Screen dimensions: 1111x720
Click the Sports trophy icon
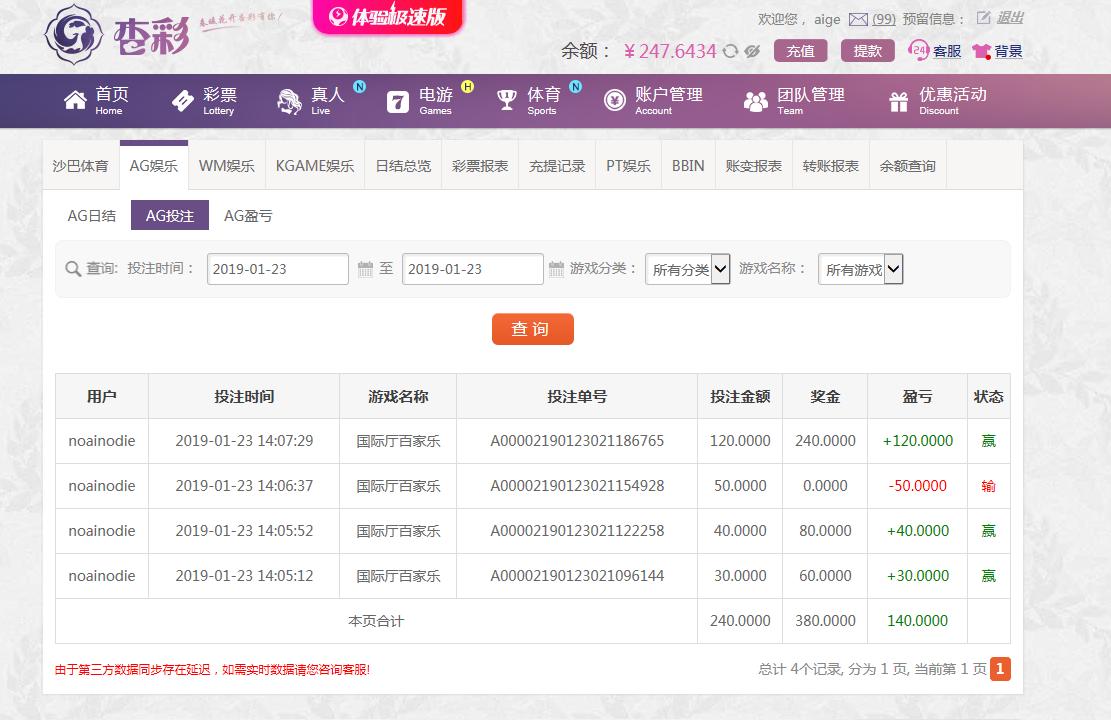[507, 101]
